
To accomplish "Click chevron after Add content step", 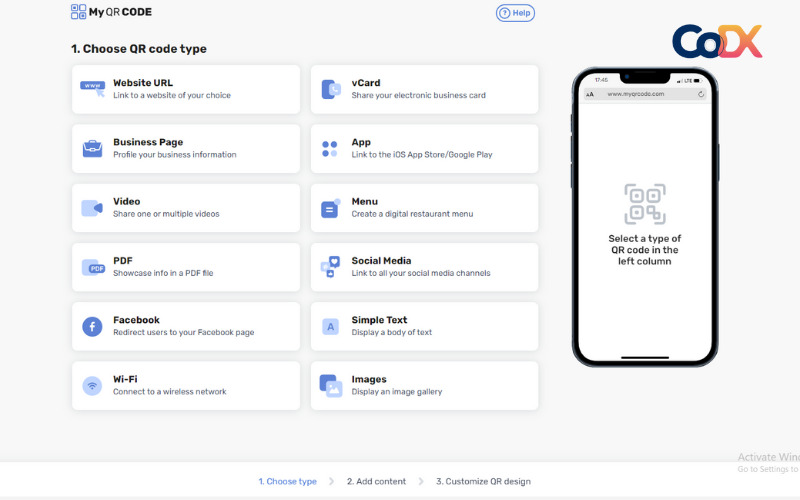I will click(421, 481).
